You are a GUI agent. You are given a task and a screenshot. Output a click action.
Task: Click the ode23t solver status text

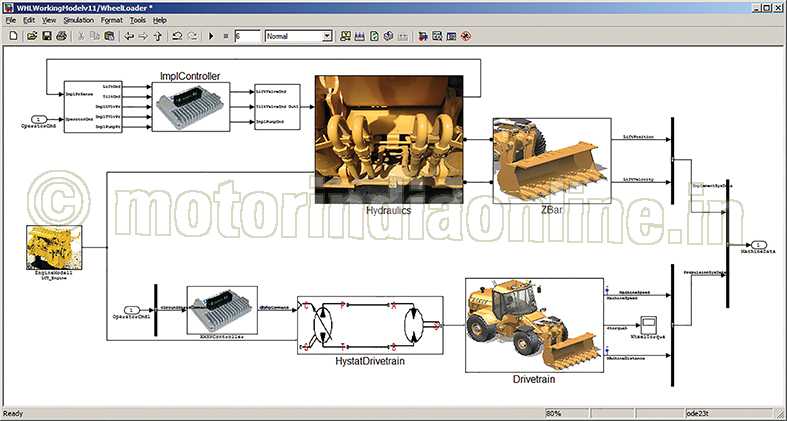click(698, 413)
